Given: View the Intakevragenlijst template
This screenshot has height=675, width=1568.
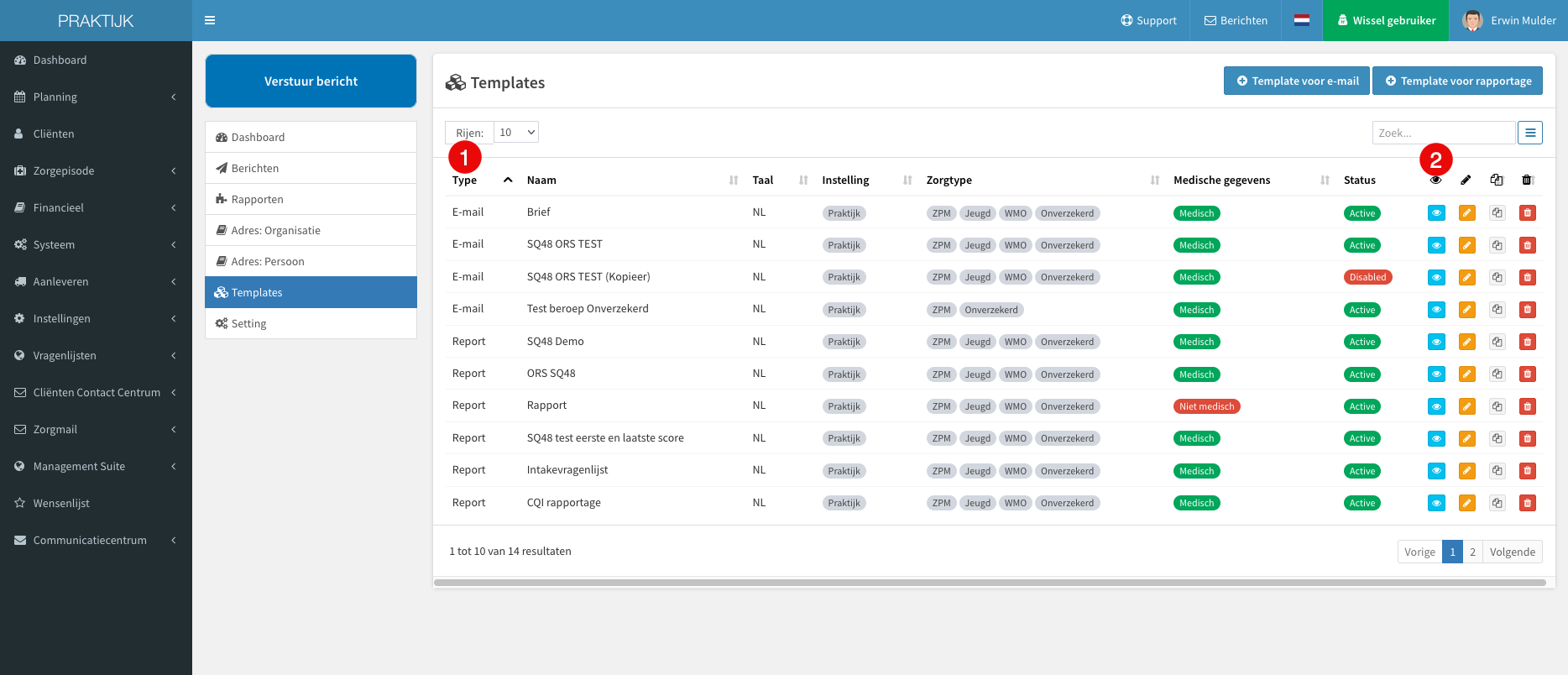Looking at the screenshot, I should click(1437, 471).
